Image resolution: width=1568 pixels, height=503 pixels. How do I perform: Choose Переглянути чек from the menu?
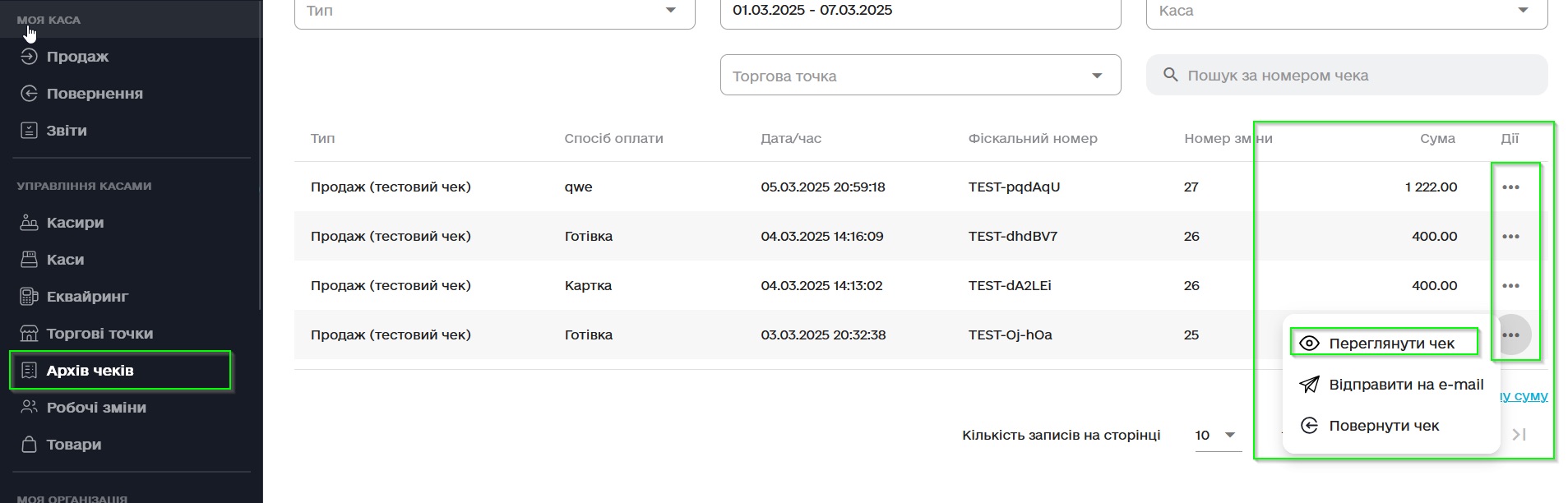[1391, 344]
